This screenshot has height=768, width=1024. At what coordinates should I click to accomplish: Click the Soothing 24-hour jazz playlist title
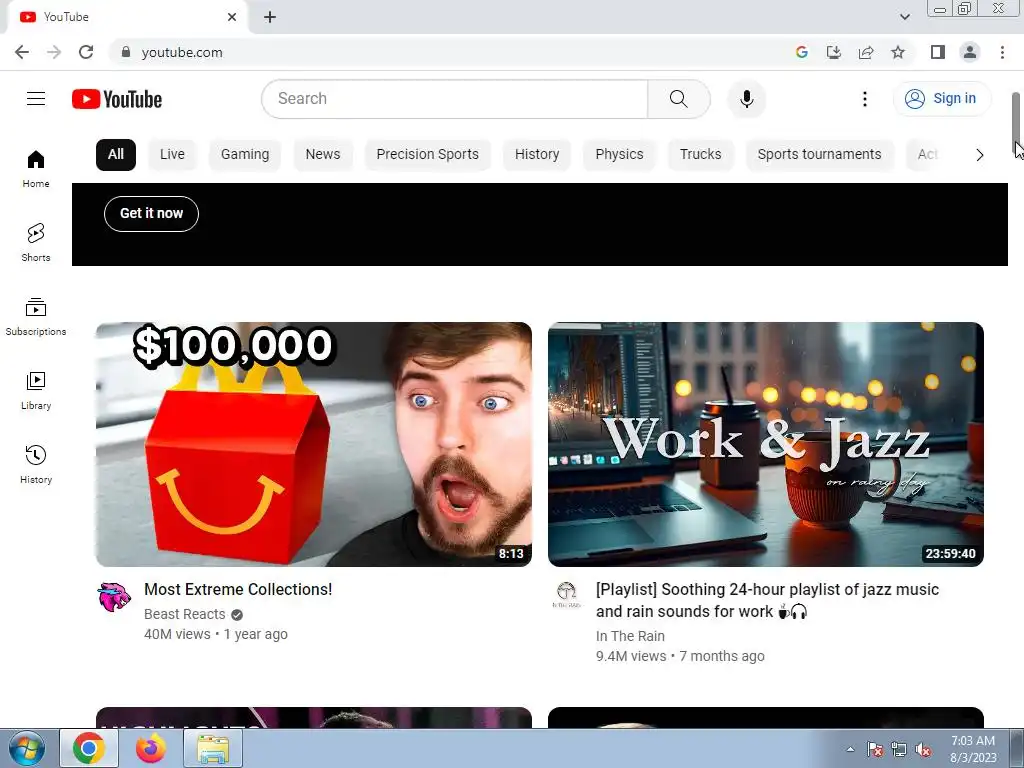767,600
